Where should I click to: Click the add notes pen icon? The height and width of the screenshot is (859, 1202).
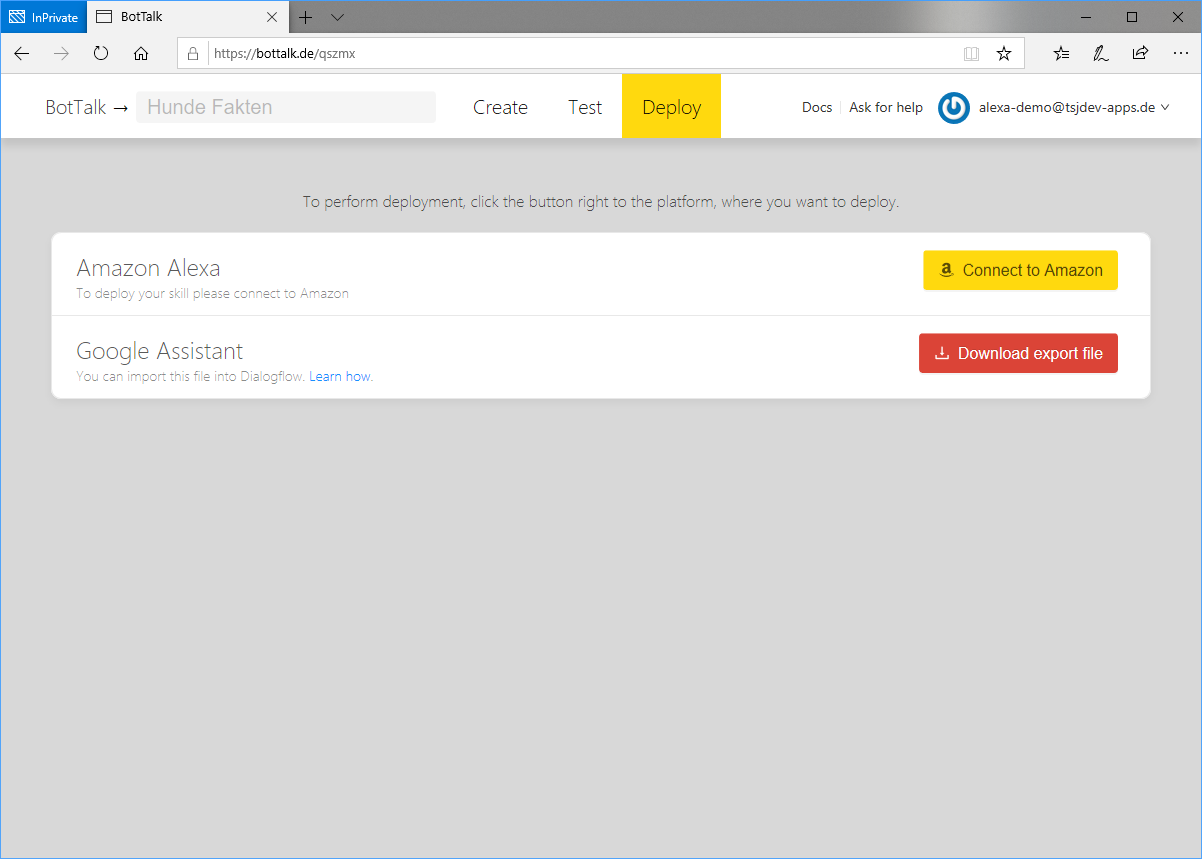tap(1100, 54)
